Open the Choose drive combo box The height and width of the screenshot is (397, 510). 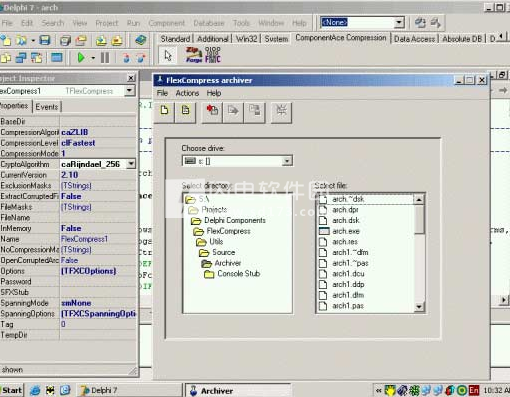(x=238, y=161)
